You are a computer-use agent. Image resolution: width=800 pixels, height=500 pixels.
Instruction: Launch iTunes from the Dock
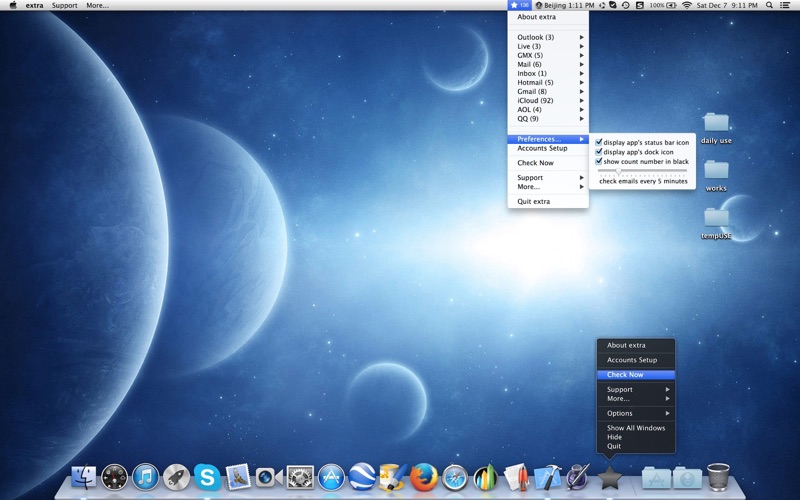click(x=145, y=477)
